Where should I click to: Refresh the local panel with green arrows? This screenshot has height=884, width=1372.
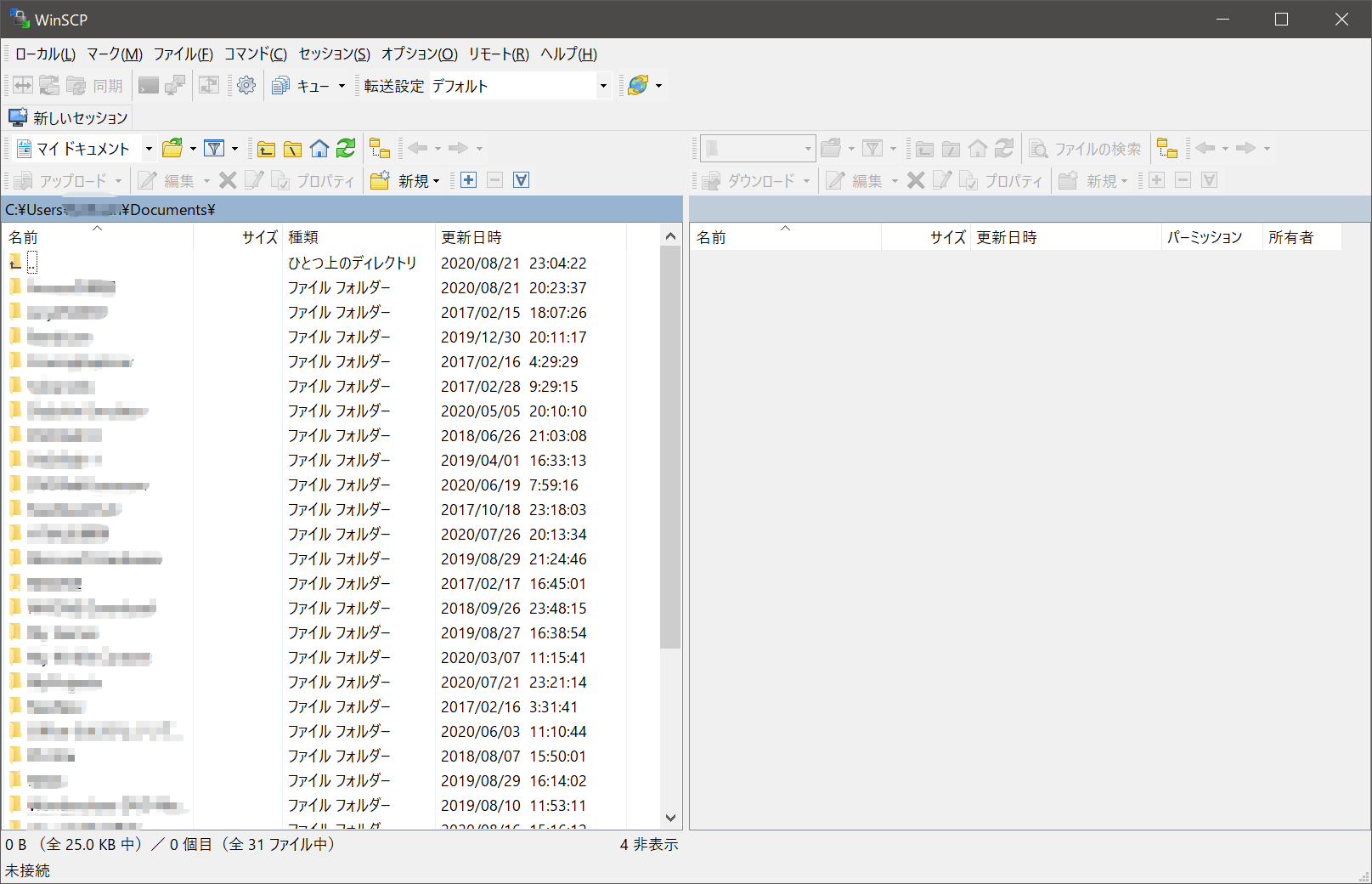pos(346,149)
